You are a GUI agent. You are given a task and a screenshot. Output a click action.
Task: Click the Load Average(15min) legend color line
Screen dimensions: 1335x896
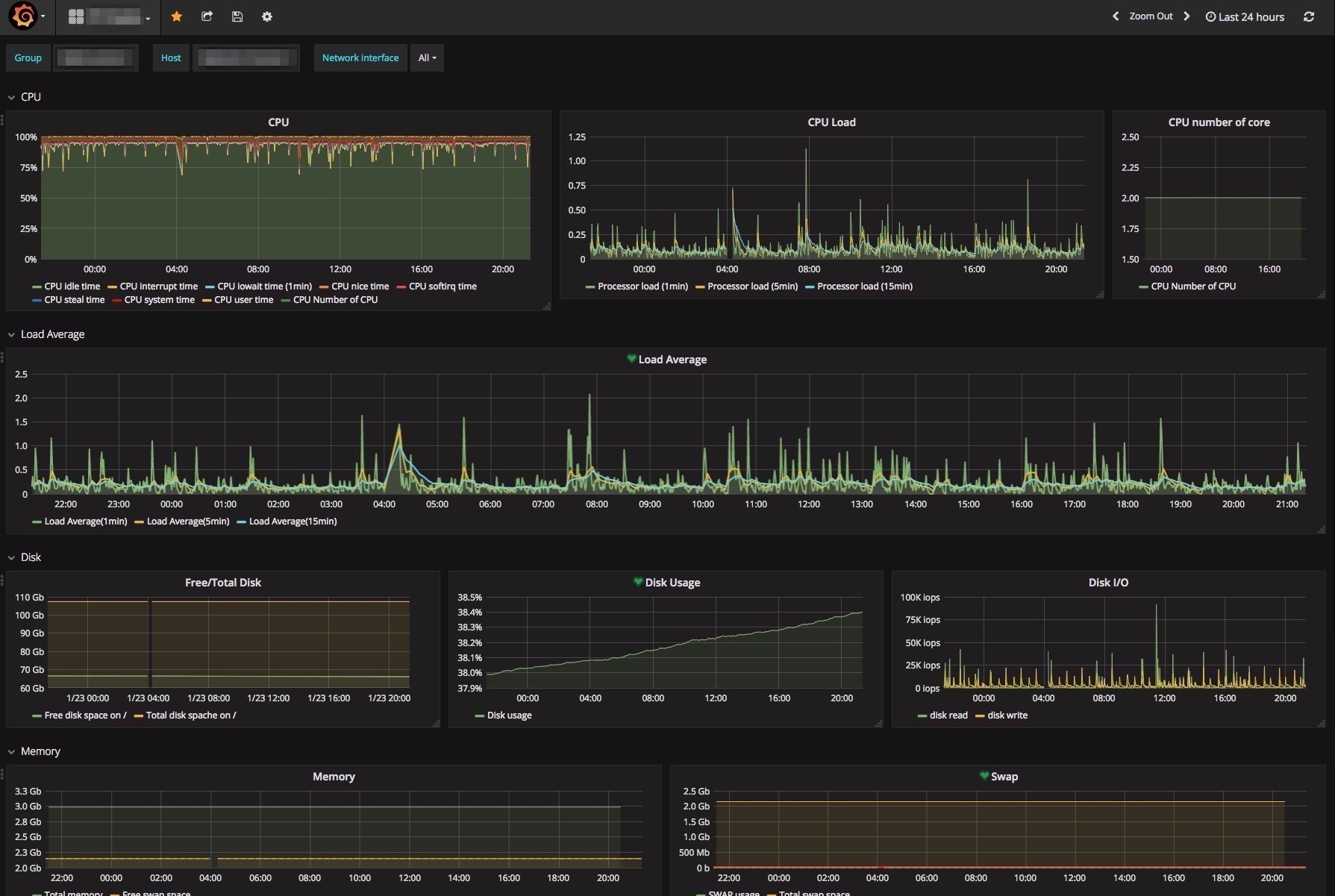pyautogui.click(x=241, y=521)
